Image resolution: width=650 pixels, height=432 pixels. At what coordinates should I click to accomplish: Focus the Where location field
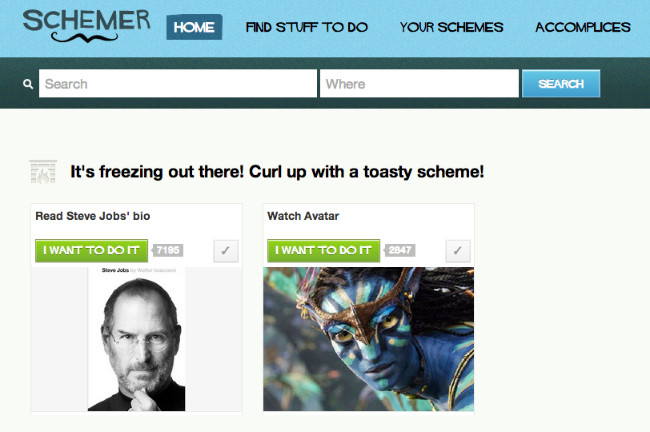click(x=419, y=84)
